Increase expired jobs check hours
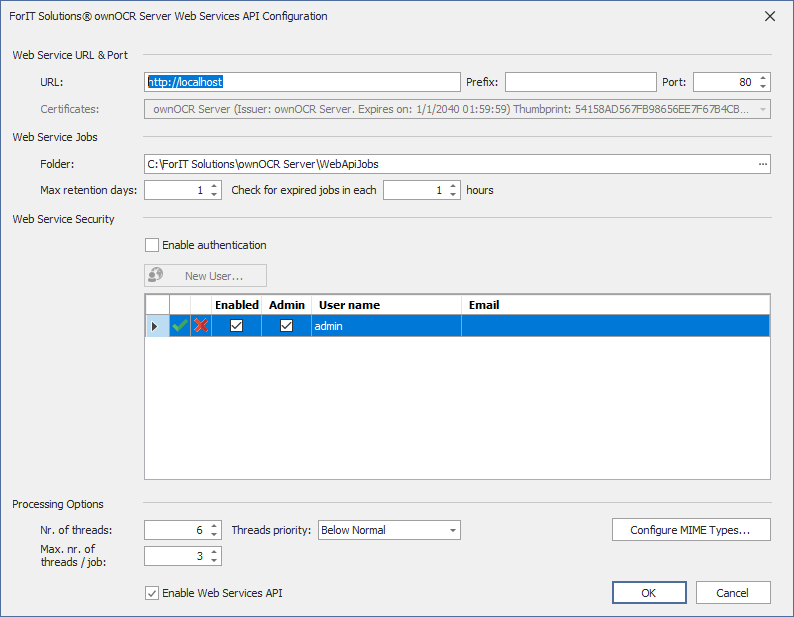The width and height of the screenshot is (794, 617). (x=453, y=186)
